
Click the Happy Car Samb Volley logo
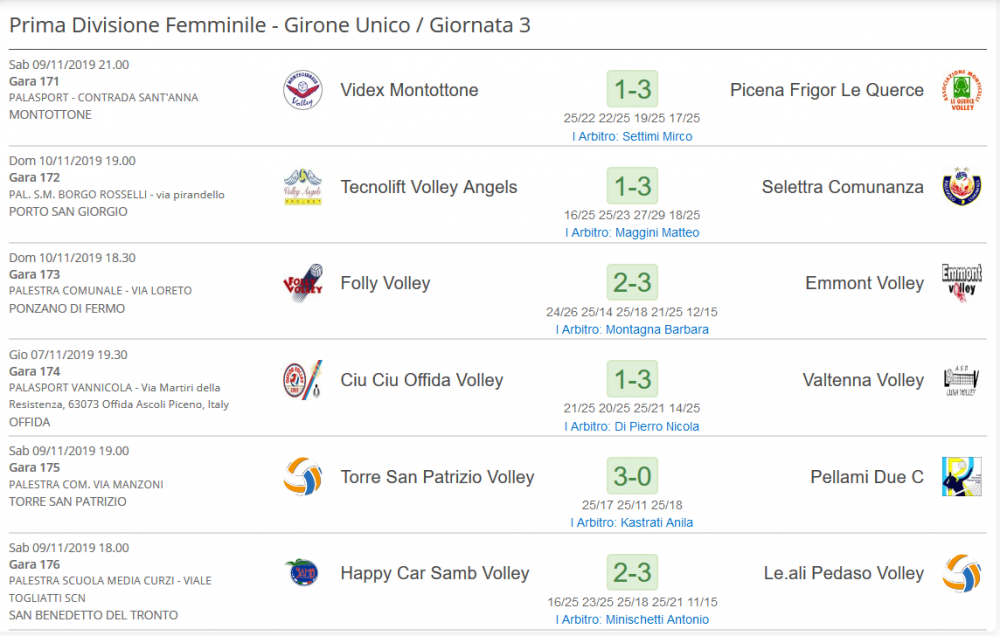click(x=302, y=572)
